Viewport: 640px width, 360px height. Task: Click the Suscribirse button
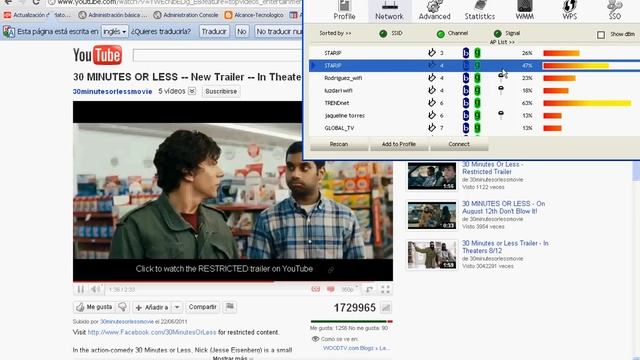[x=221, y=91]
